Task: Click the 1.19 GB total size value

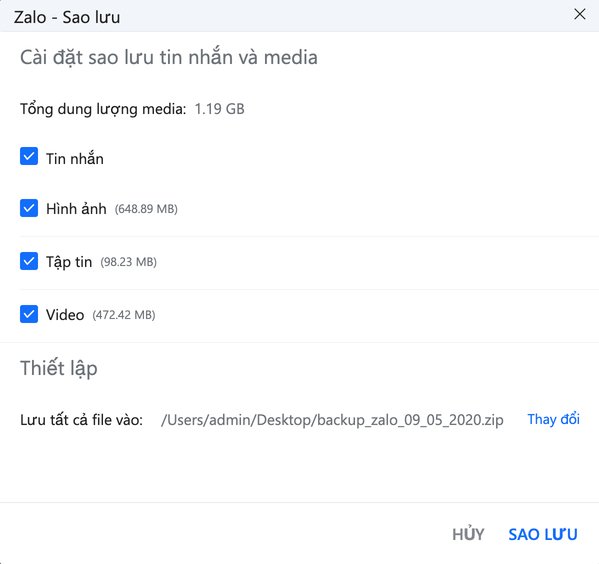Action: click(220, 109)
